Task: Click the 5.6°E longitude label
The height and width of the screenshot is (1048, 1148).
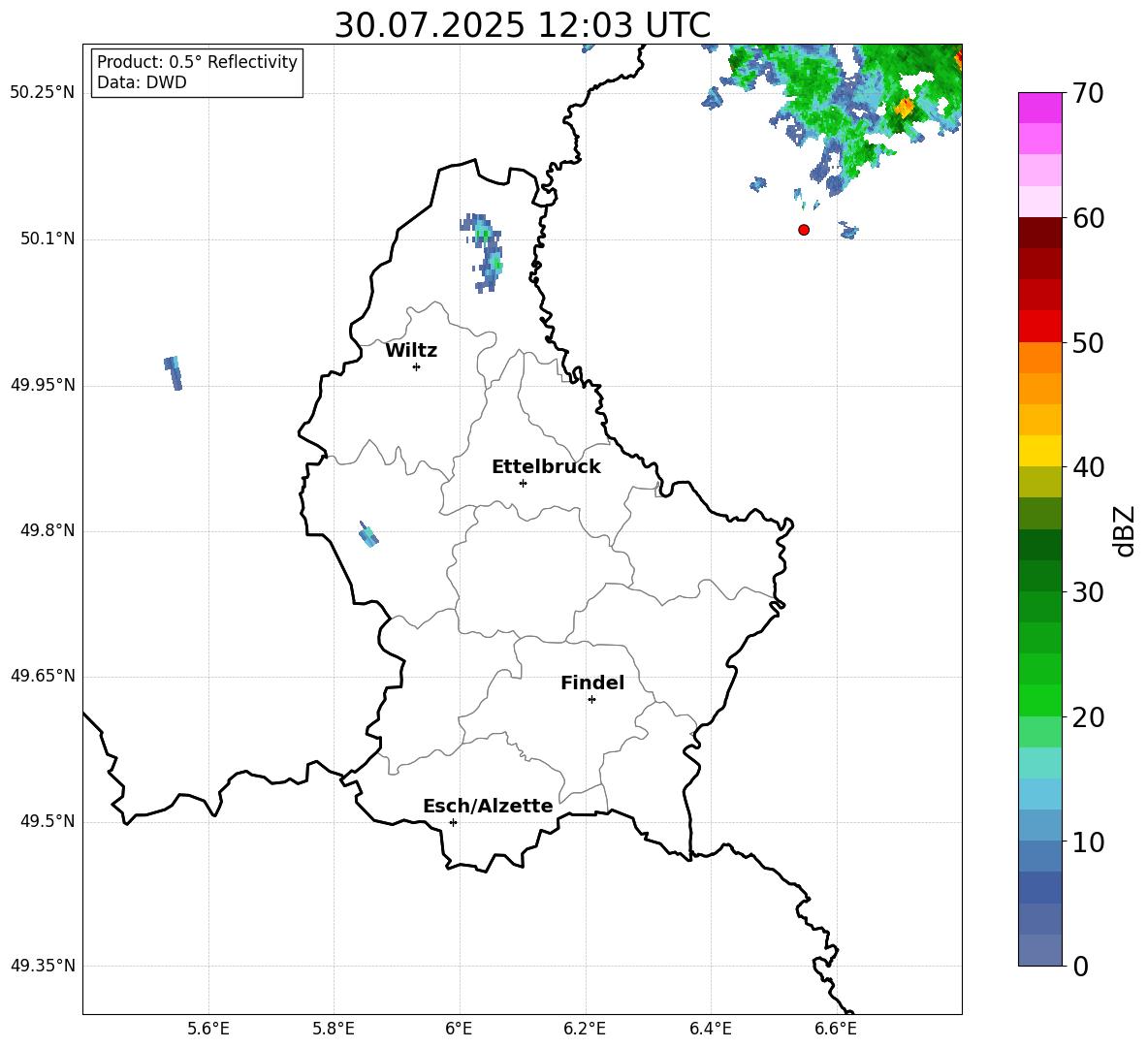Action: [x=208, y=1030]
